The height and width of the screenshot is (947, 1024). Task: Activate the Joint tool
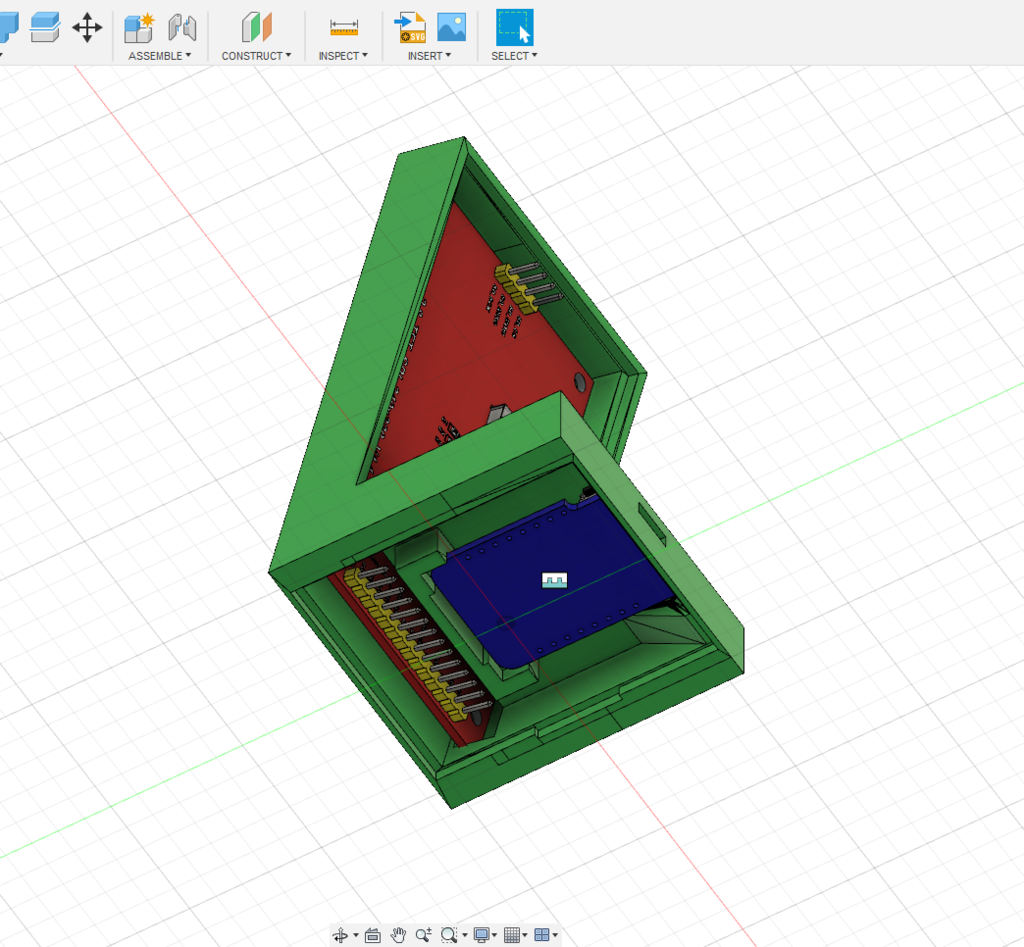pyautogui.click(x=182, y=28)
